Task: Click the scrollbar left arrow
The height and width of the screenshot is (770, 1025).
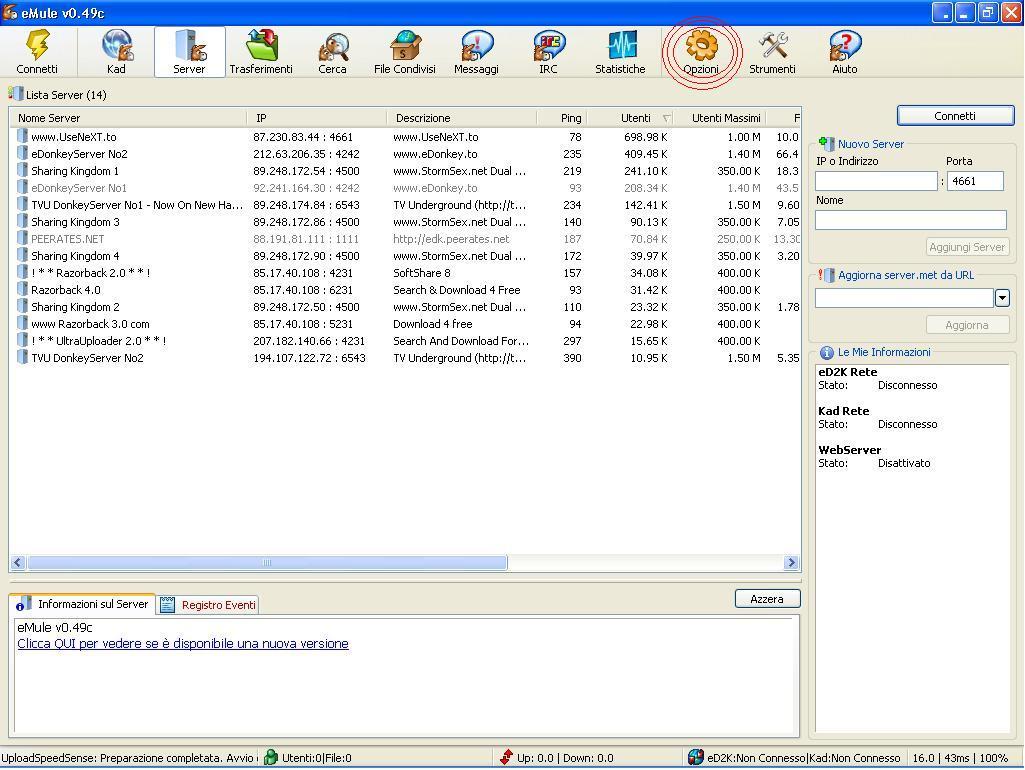Action: point(18,562)
